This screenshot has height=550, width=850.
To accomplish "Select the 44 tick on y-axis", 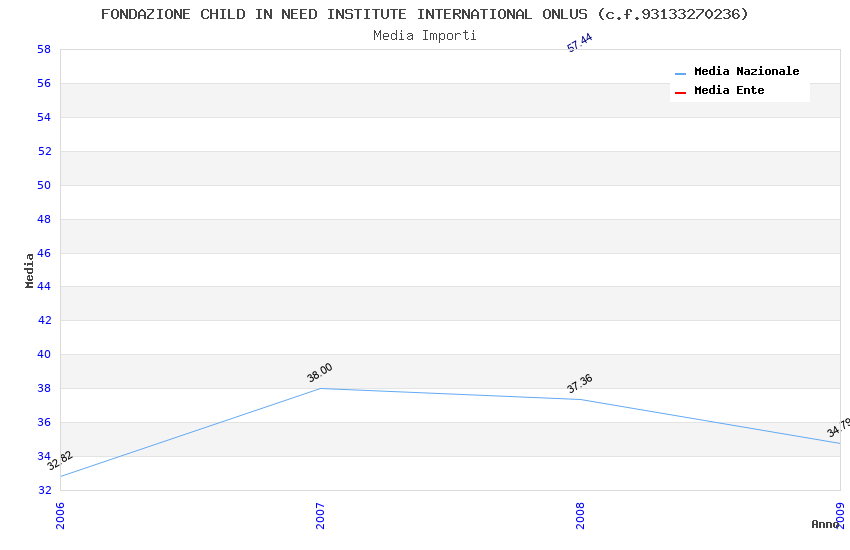I will click(44, 287).
